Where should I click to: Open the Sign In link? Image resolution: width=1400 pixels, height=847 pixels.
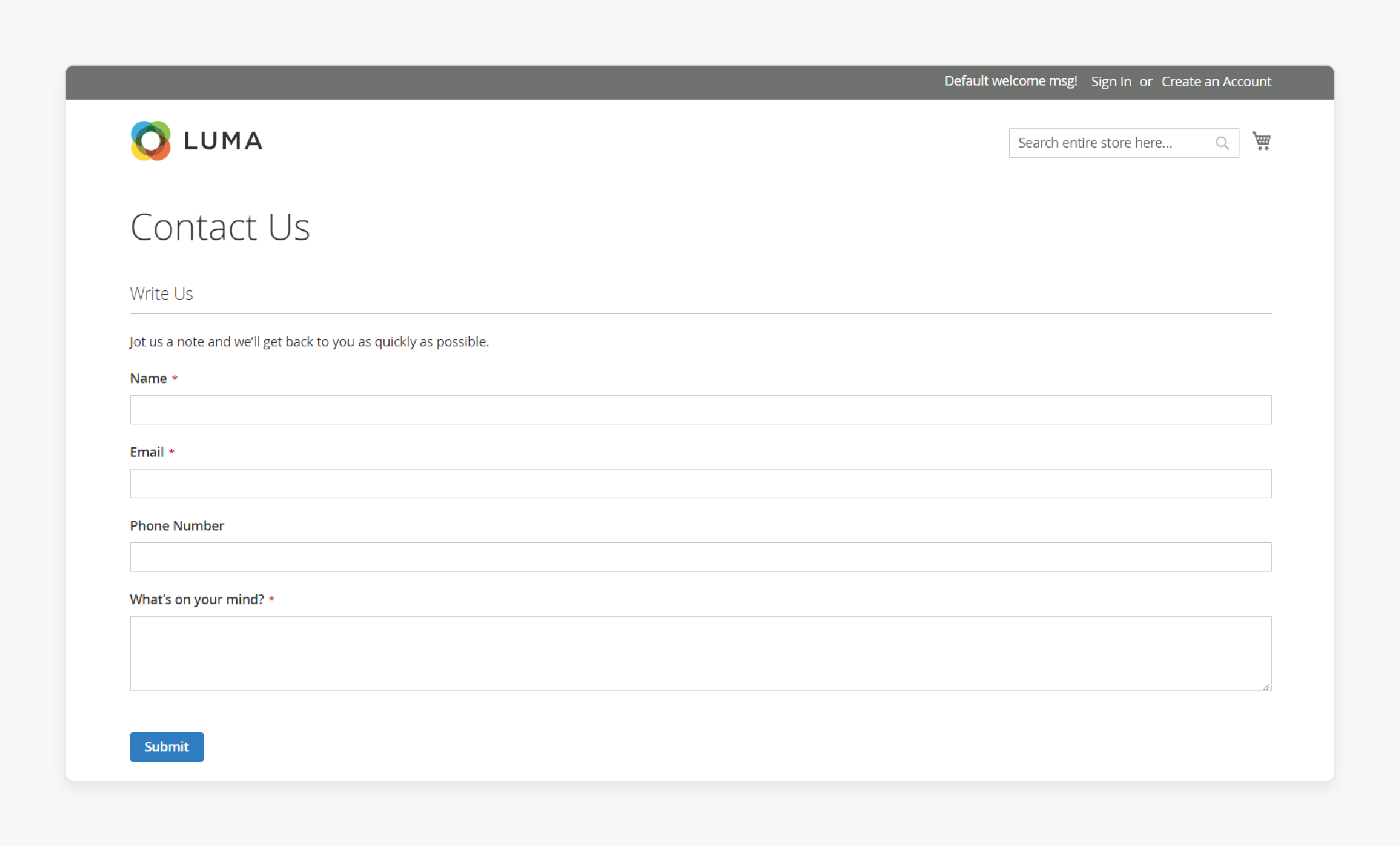pyautogui.click(x=1111, y=81)
